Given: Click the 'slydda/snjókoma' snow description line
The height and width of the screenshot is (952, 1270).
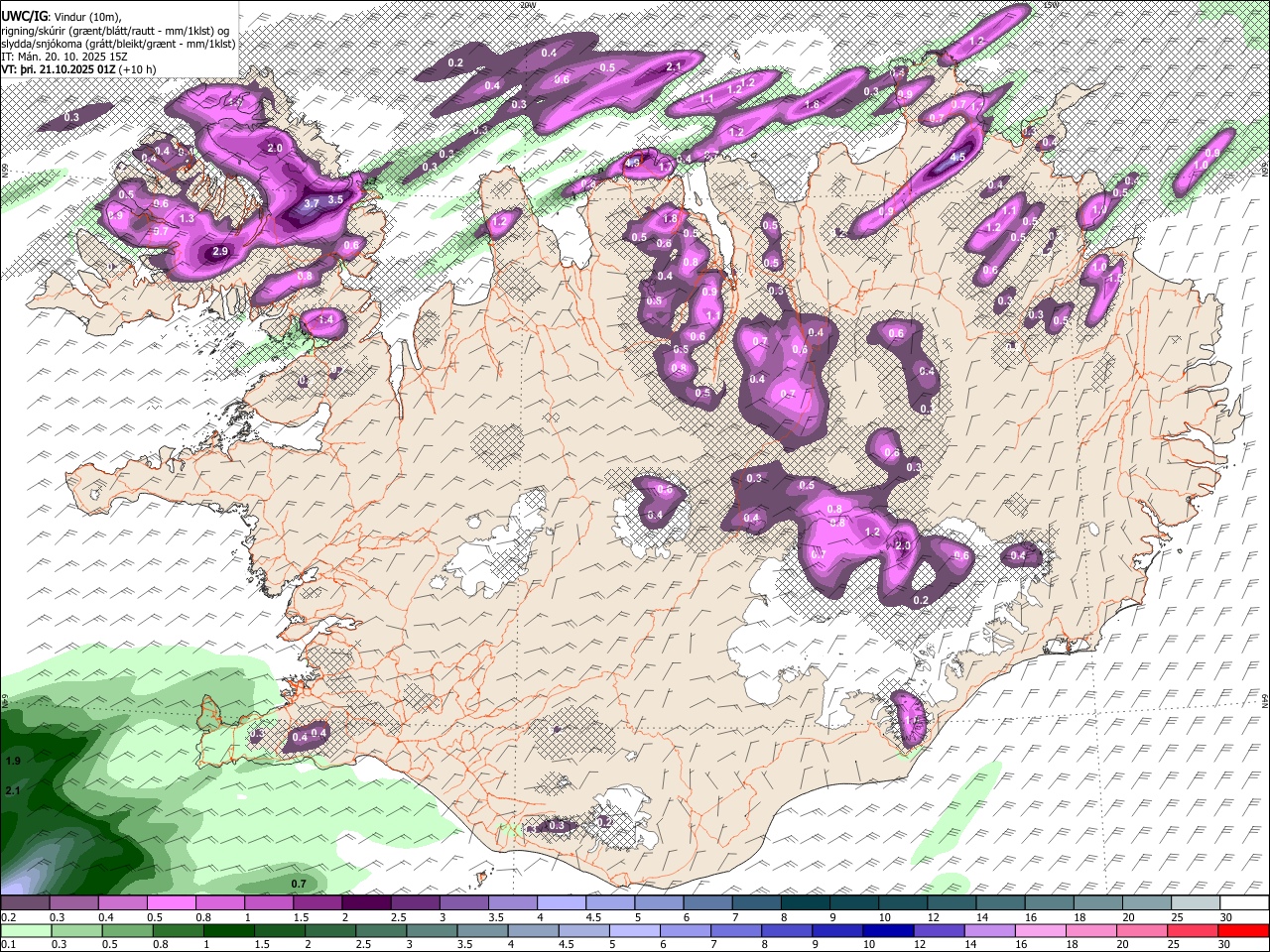Looking at the screenshot, I should [118, 44].
